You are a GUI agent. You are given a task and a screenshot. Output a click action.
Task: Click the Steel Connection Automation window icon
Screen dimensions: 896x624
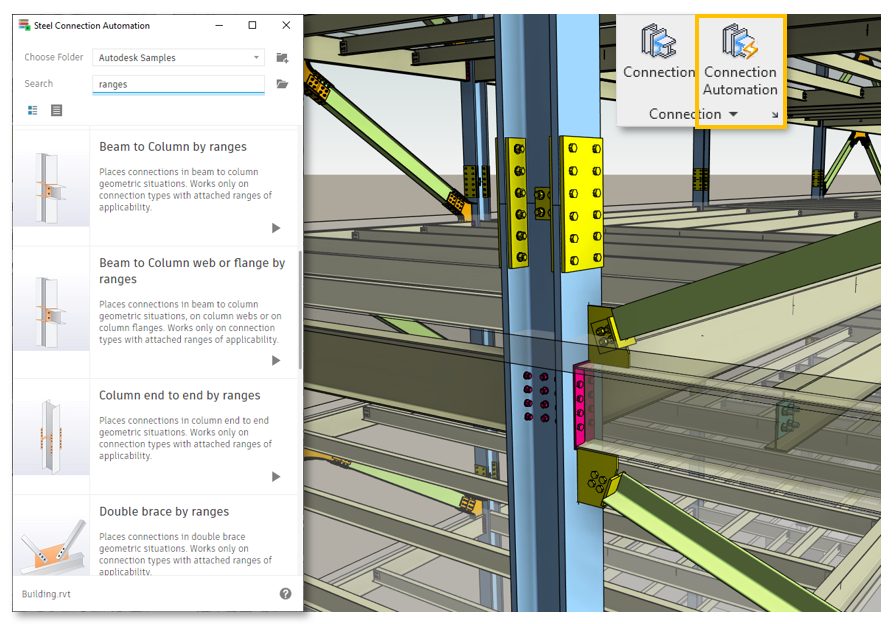click(24, 25)
